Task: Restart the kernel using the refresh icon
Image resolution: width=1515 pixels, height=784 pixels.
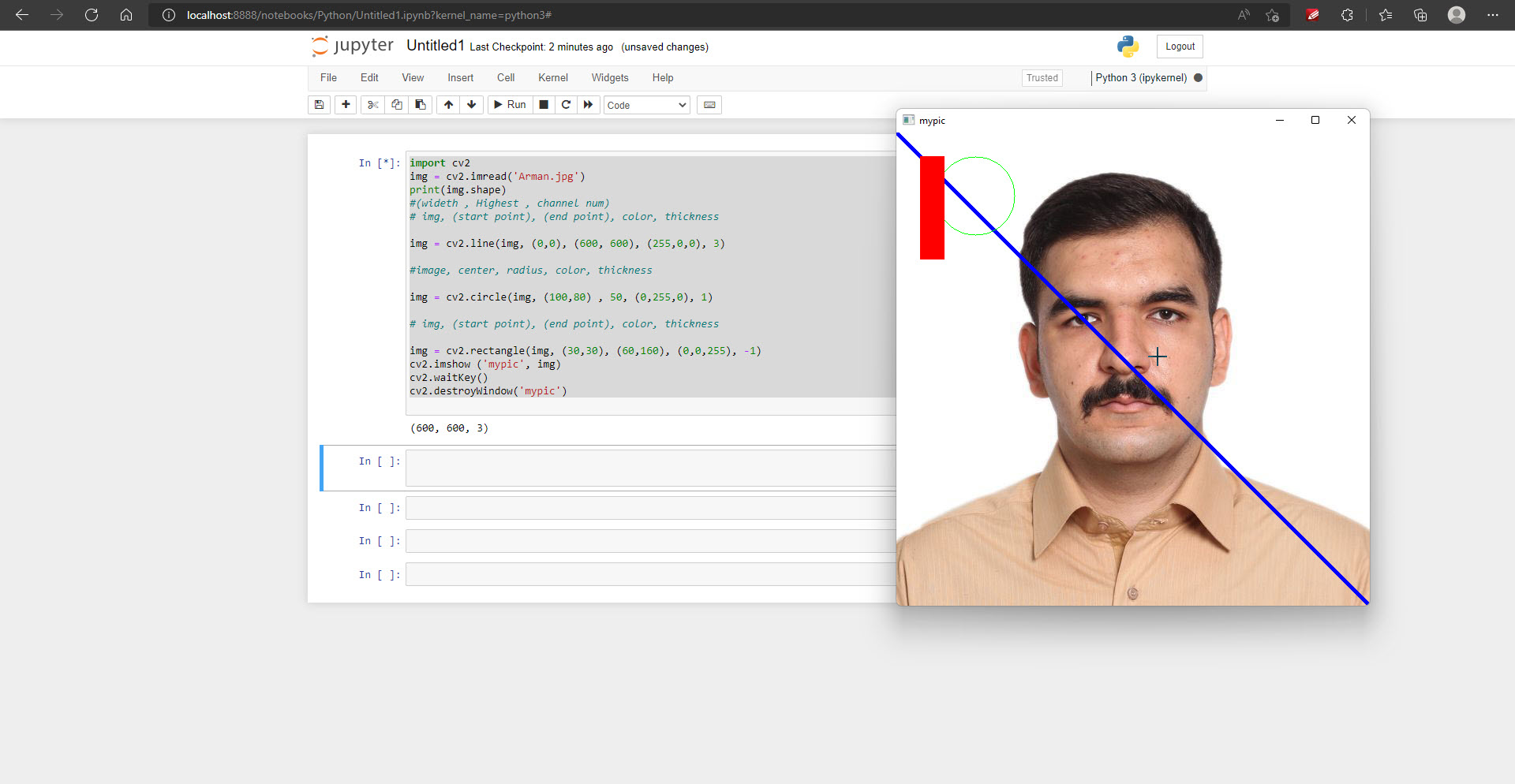Action: pyautogui.click(x=566, y=104)
